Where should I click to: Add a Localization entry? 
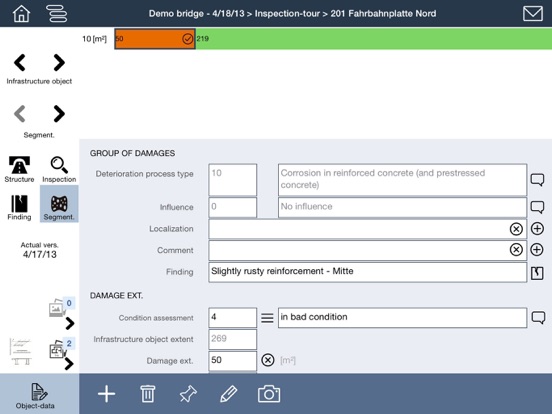click(537, 229)
